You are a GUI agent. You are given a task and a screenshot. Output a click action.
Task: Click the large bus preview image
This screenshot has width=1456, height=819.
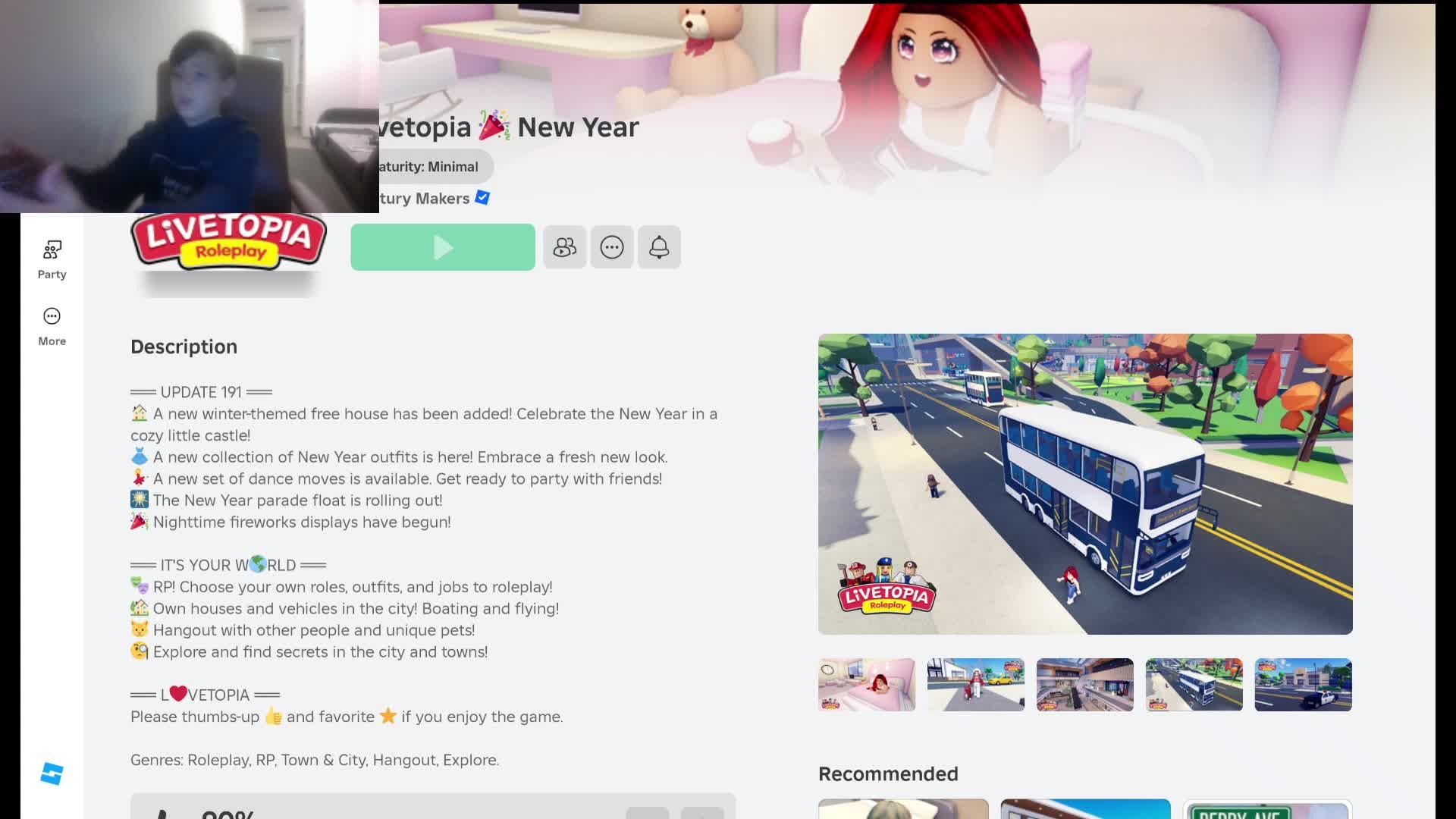[x=1084, y=484]
